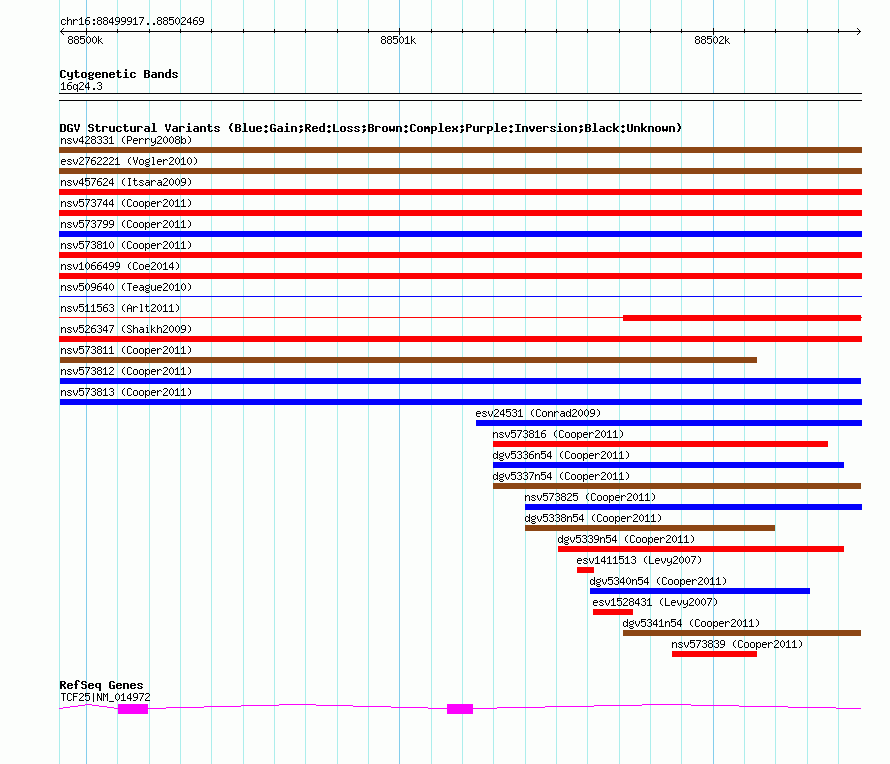Click the nsv428331 (Perry2008b) variant label
The image size is (890, 764).
coord(126,140)
